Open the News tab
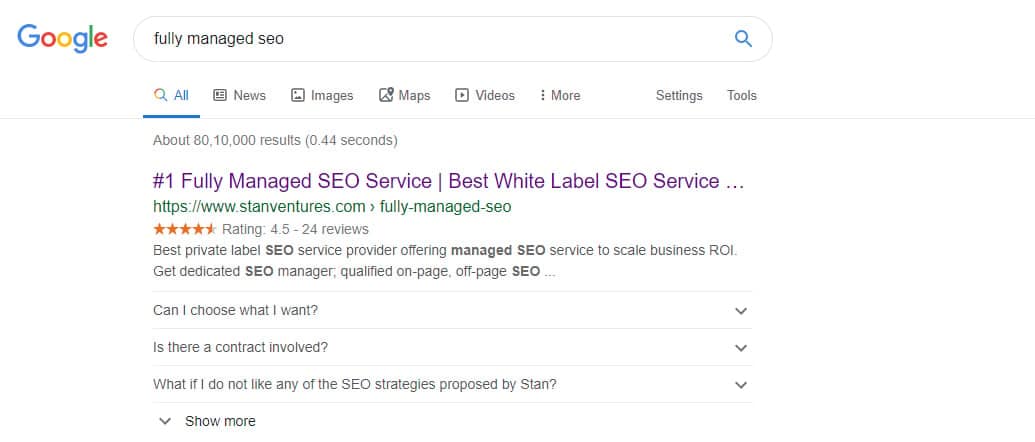1035x442 pixels. click(x=249, y=95)
